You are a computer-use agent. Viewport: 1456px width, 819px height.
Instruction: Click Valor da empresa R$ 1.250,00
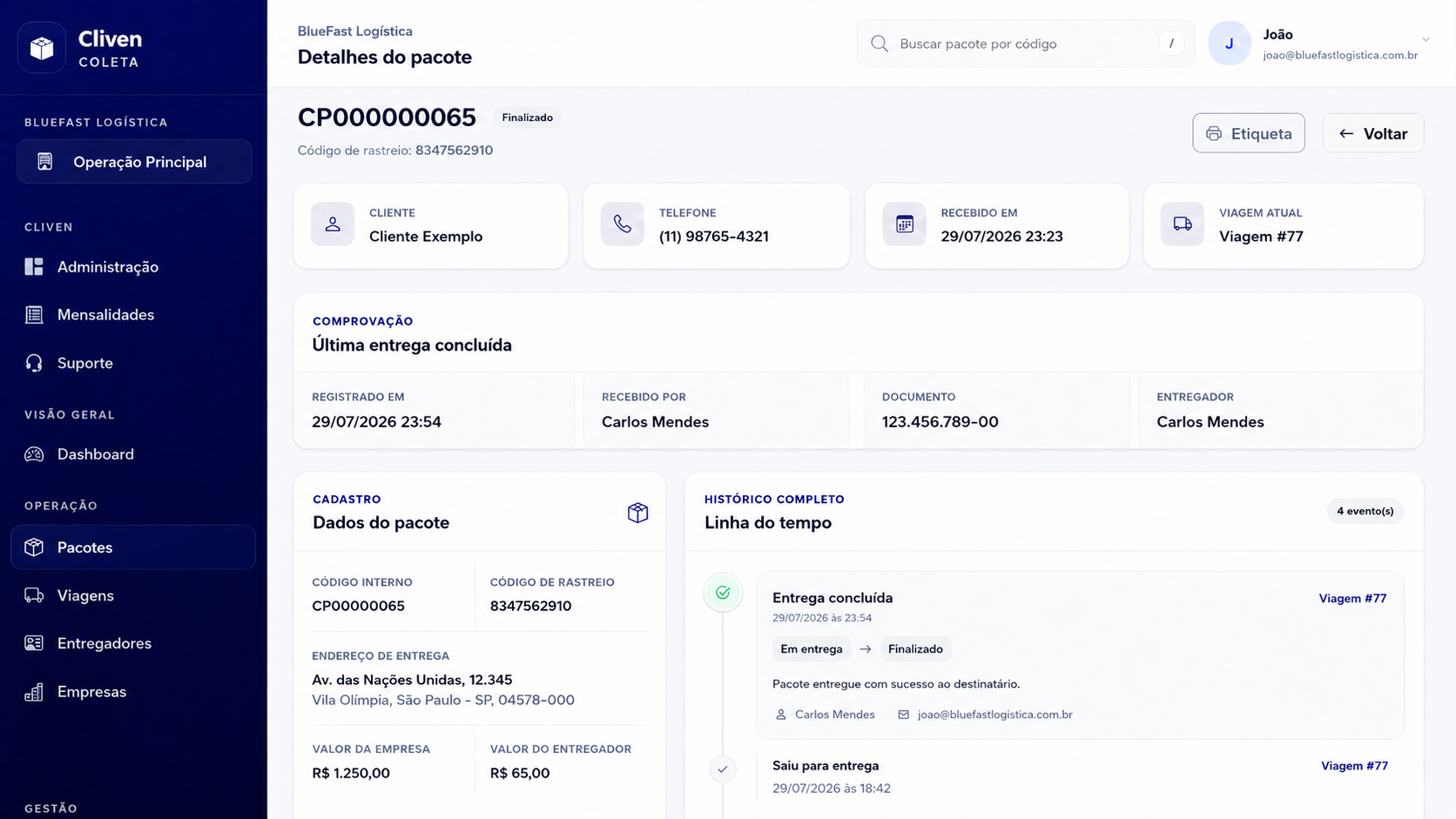351,773
